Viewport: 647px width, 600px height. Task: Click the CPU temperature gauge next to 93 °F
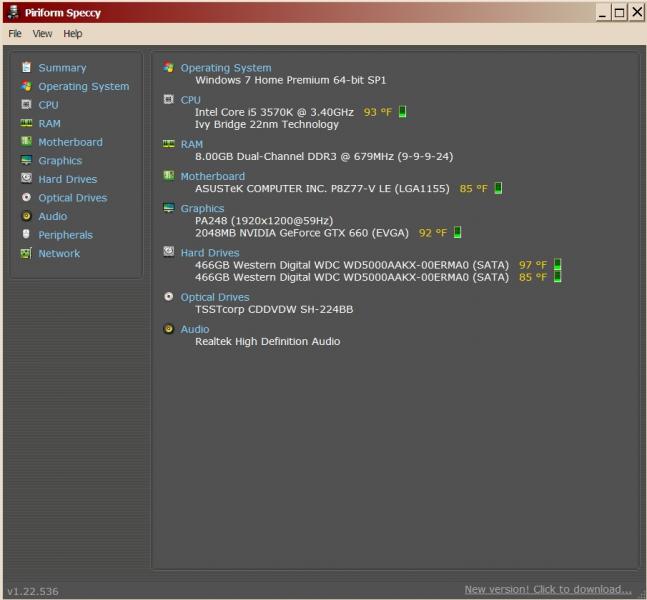403,112
